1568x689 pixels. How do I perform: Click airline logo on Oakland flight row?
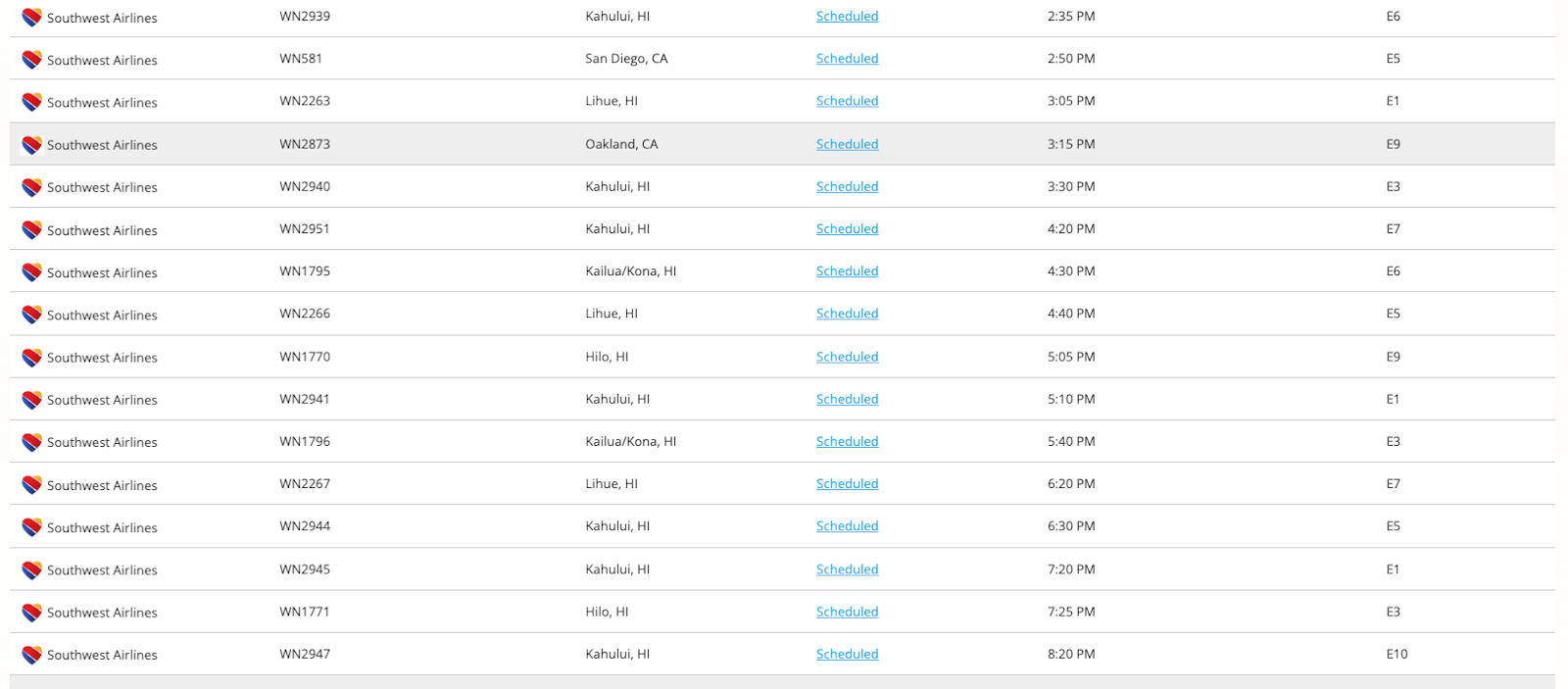coord(31,145)
